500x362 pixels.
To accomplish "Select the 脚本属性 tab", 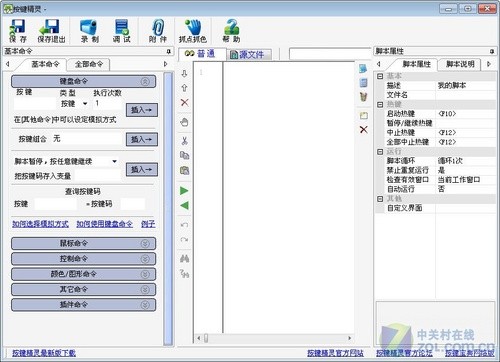I will coord(417,64).
